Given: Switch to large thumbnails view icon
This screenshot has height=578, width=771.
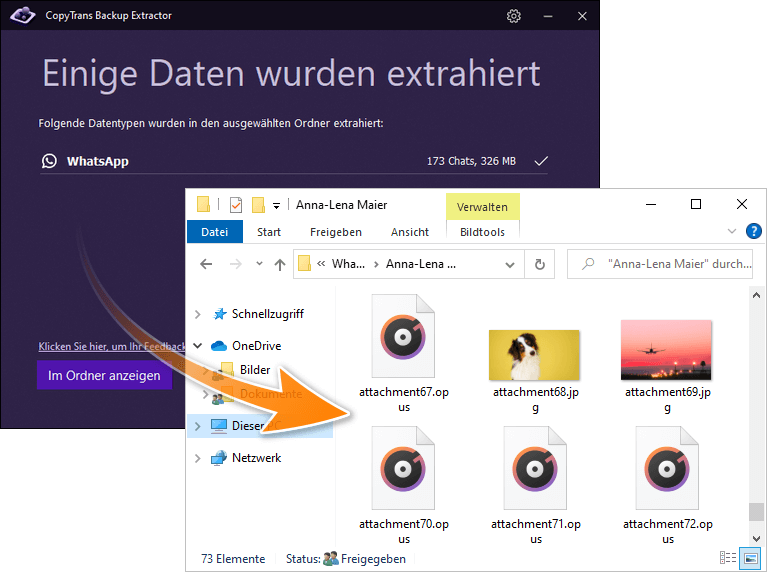Looking at the screenshot, I should coord(750,558).
